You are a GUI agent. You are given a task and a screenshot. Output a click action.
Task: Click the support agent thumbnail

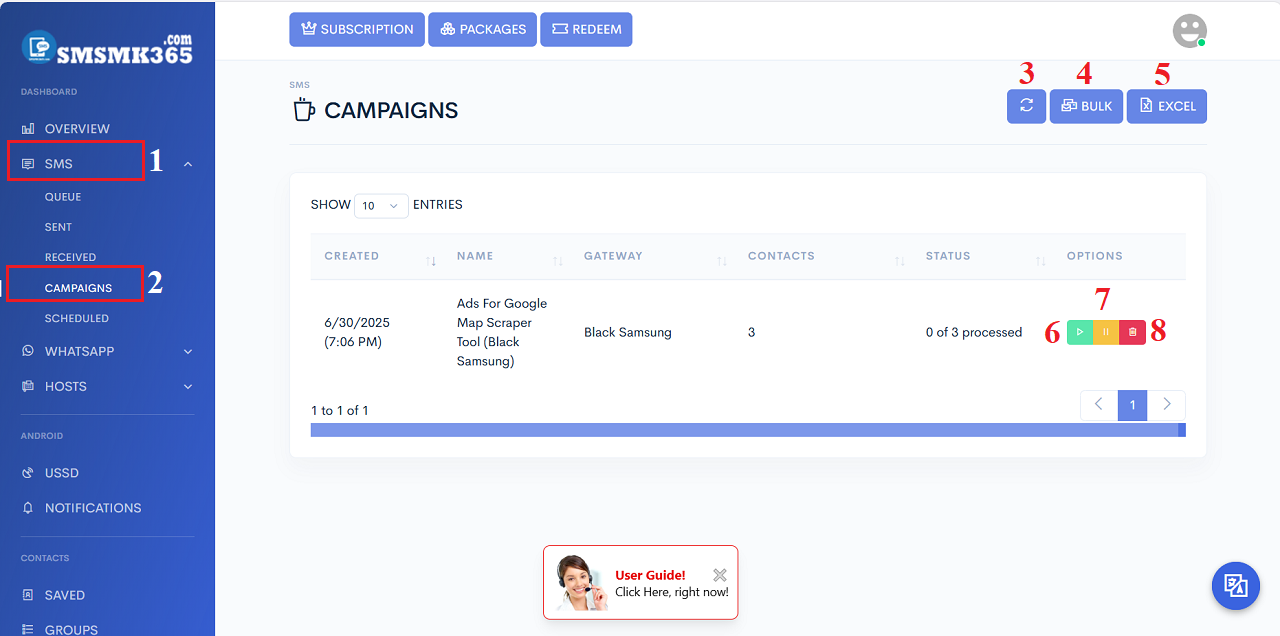582,583
